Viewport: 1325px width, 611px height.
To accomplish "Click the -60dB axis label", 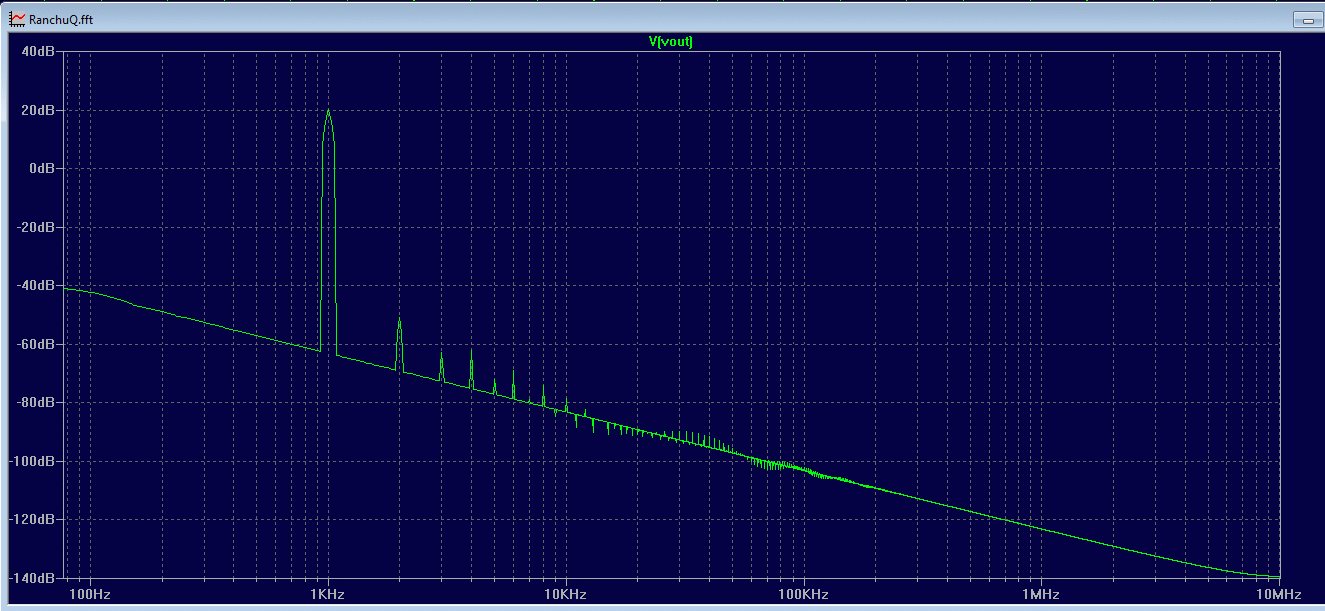I will 37,344.
